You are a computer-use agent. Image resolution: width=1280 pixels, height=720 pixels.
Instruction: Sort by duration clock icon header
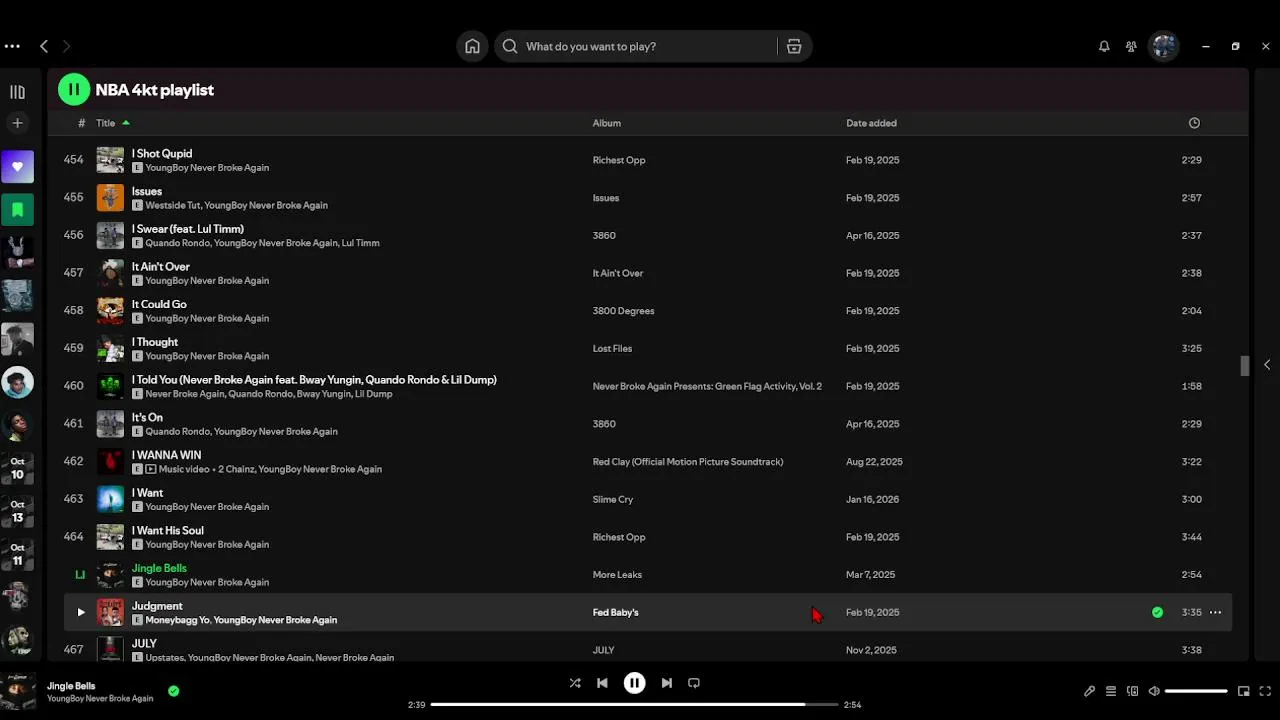[x=1194, y=123]
